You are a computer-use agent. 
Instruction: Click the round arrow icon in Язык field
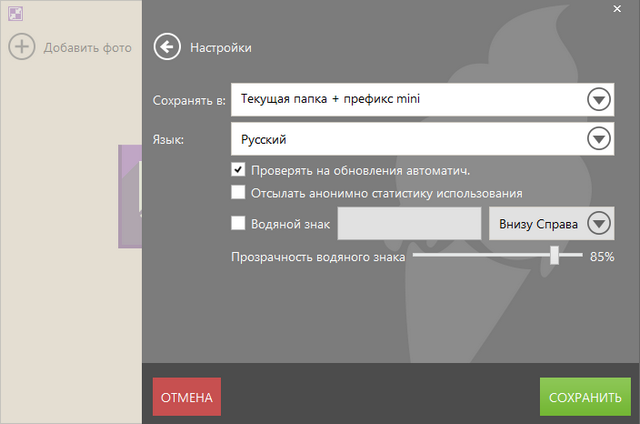(x=598, y=139)
